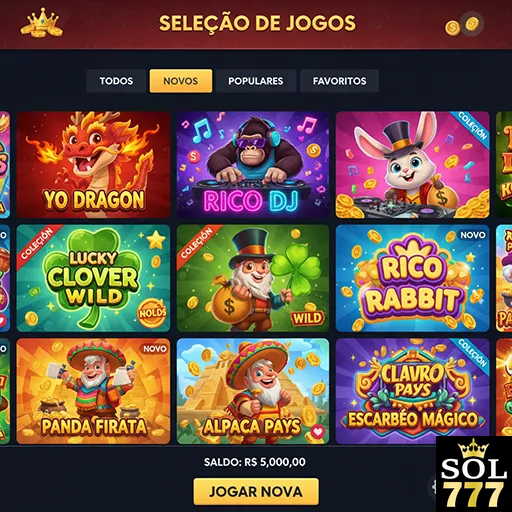Open the rabbit DJ with top hat game
This screenshot has width=512, height=512.
pyautogui.click(x=413, y=165)
